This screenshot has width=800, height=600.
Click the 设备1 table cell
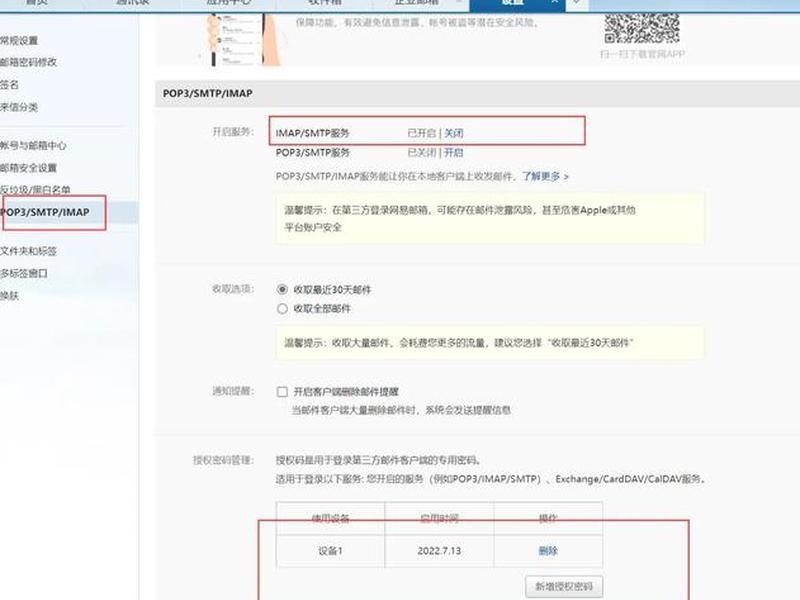coord(330,551)
